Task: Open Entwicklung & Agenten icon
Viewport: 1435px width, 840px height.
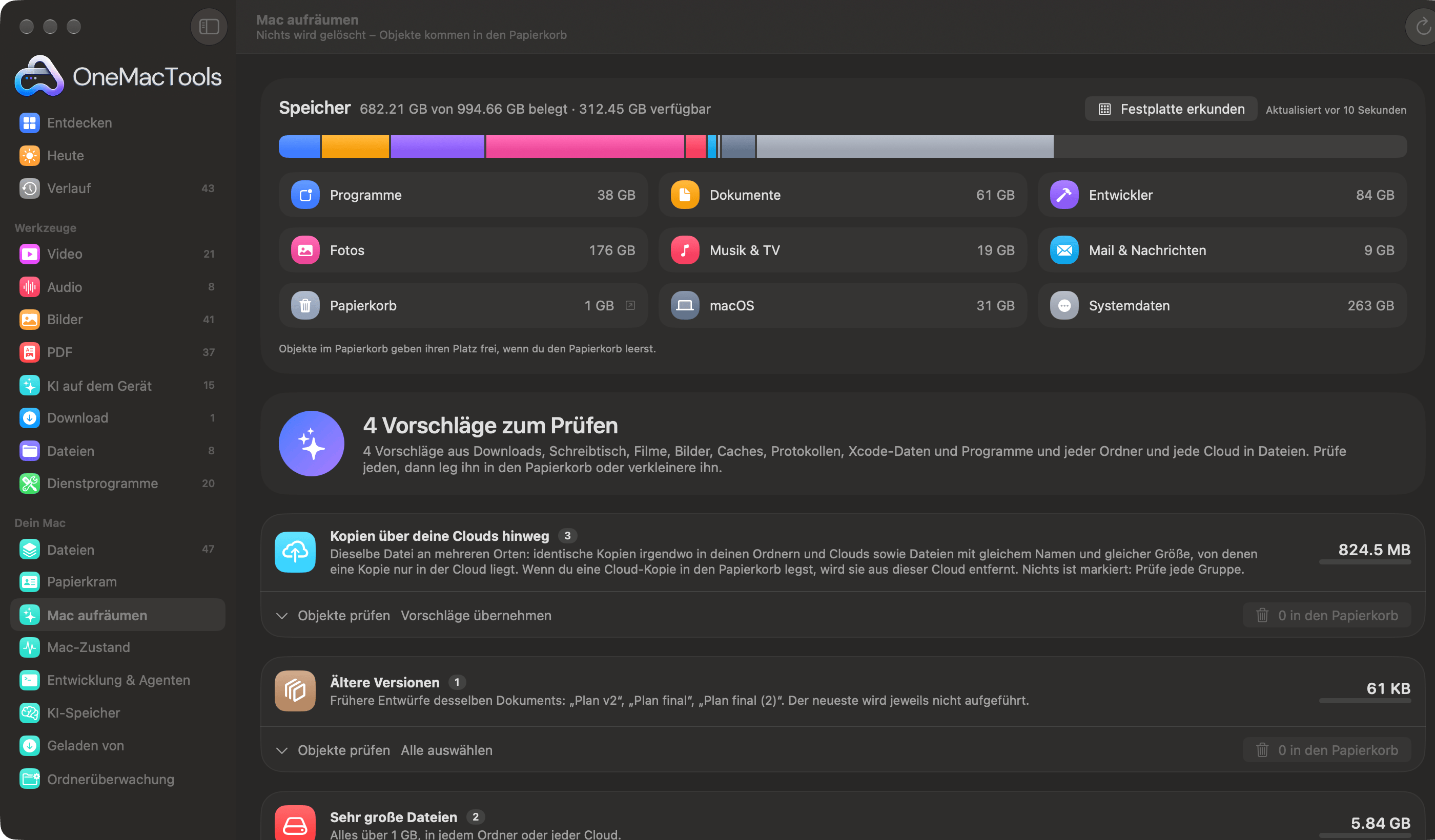Action: point(30,680)
